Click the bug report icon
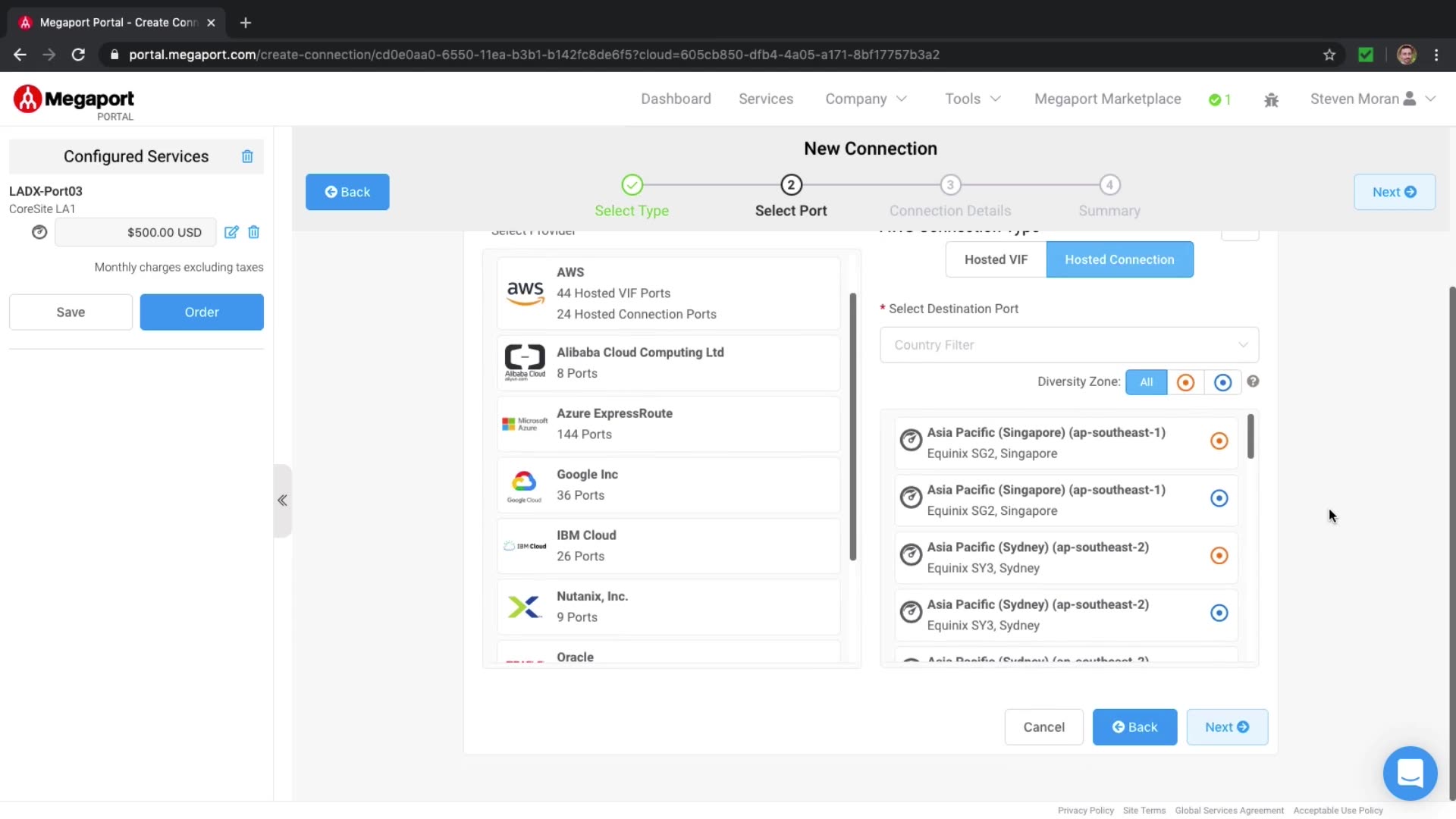This screenshot has width=1456, height=819. pos(1272,99)
